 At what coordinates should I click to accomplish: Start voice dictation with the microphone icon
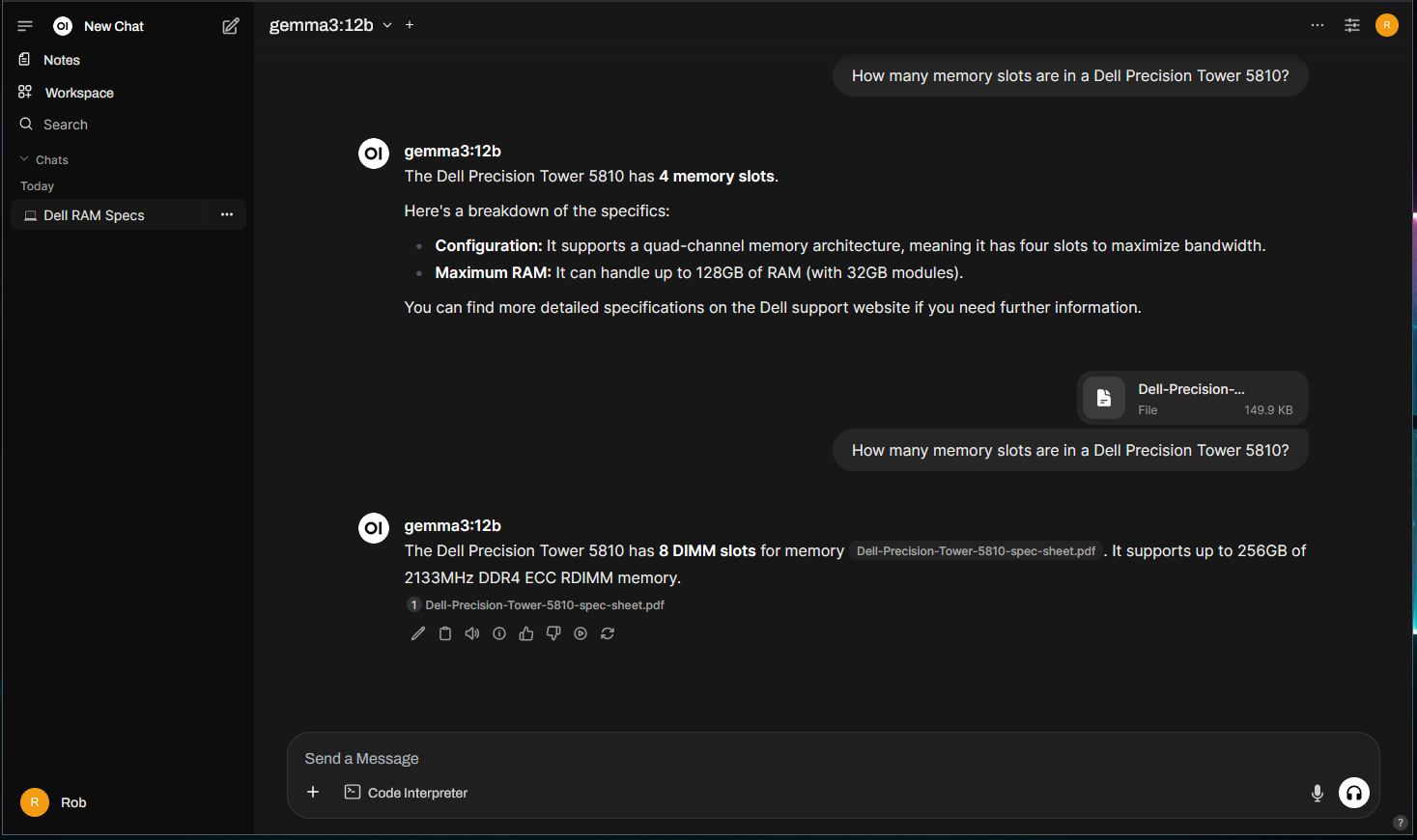[1318, 793]
